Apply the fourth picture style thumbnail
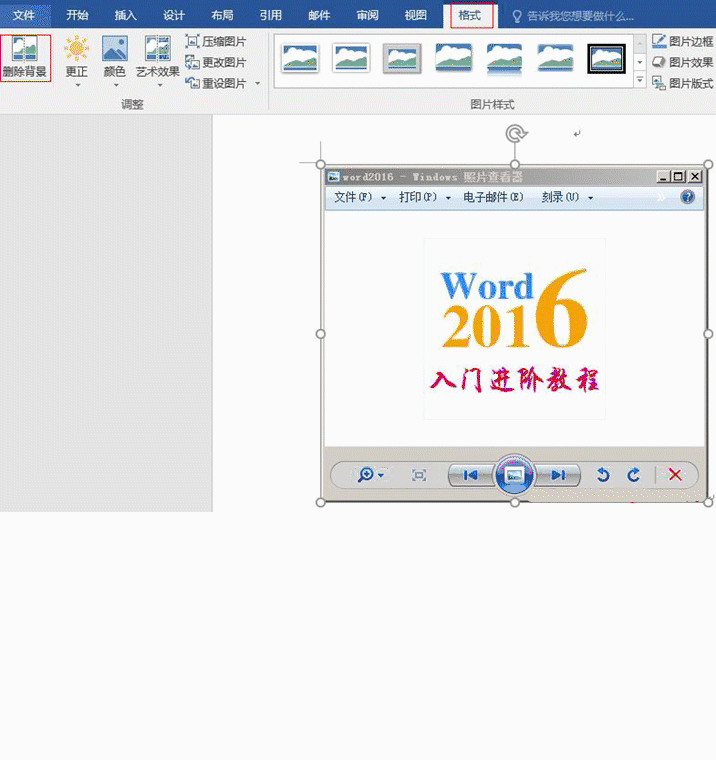 [453, 58]
